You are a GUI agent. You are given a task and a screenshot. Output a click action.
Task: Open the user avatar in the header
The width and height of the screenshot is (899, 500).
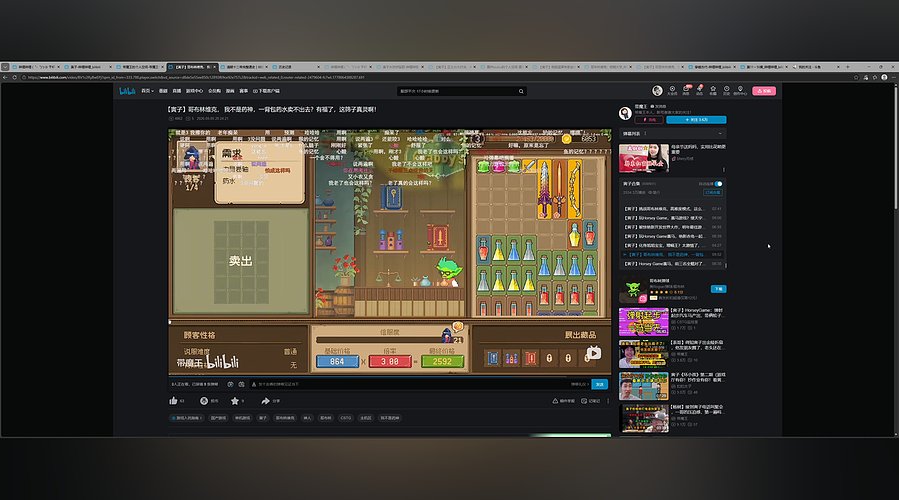coord(657,91)
